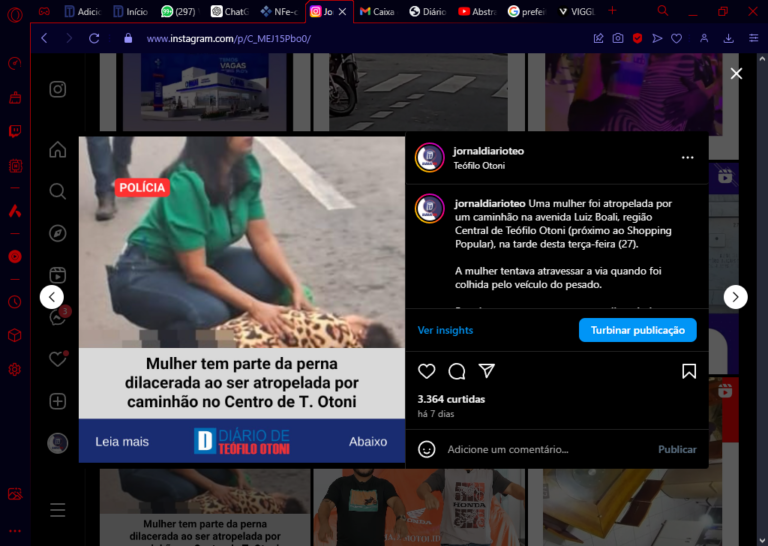Viewport: 768px width, 546px height.
Task: Open jornaldiarioteo username in post header
Action: click(488, 151)
